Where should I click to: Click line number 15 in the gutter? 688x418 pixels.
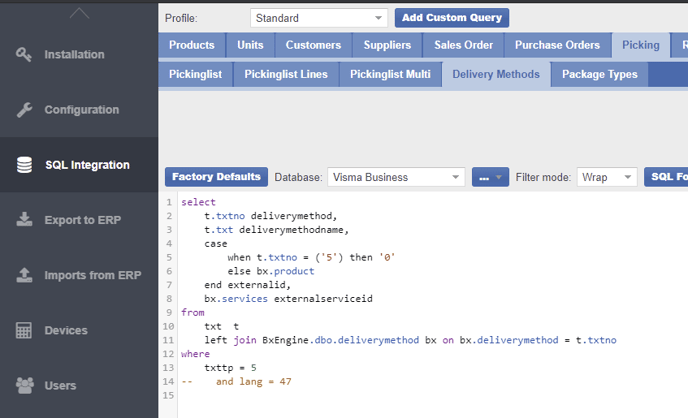click(168, 396)
